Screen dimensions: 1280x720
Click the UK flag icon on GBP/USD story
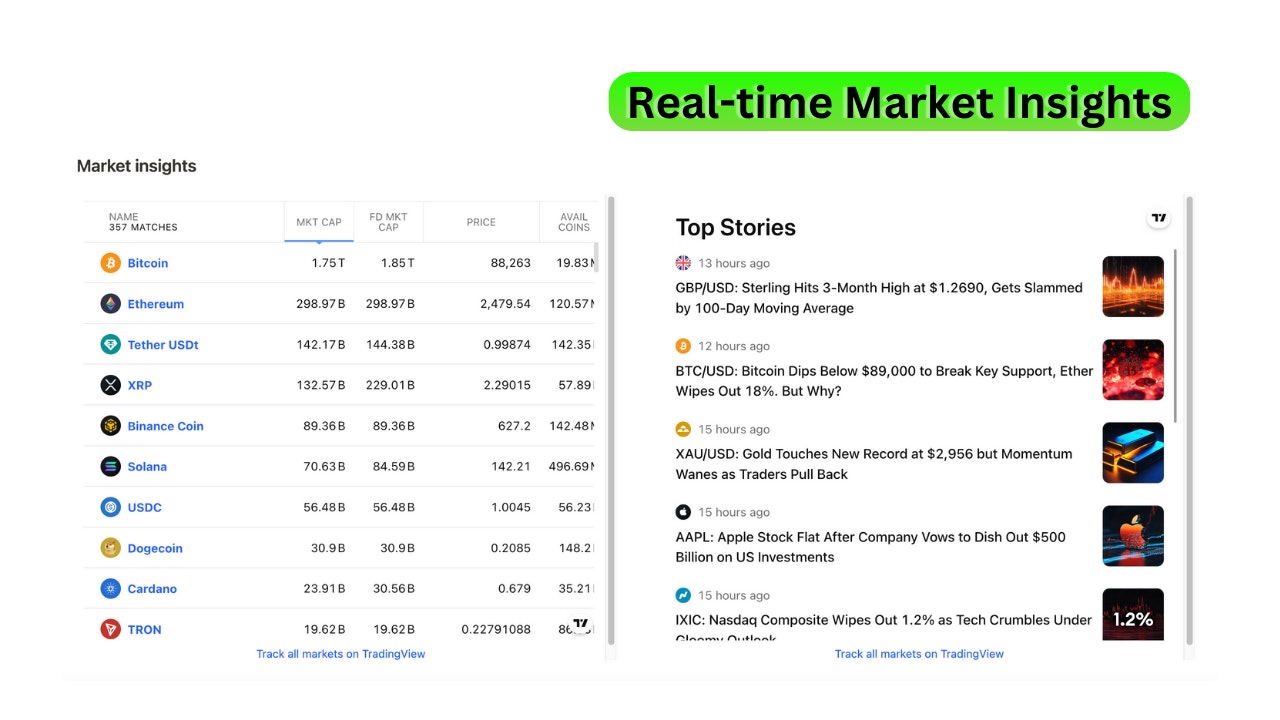[683, 263]
